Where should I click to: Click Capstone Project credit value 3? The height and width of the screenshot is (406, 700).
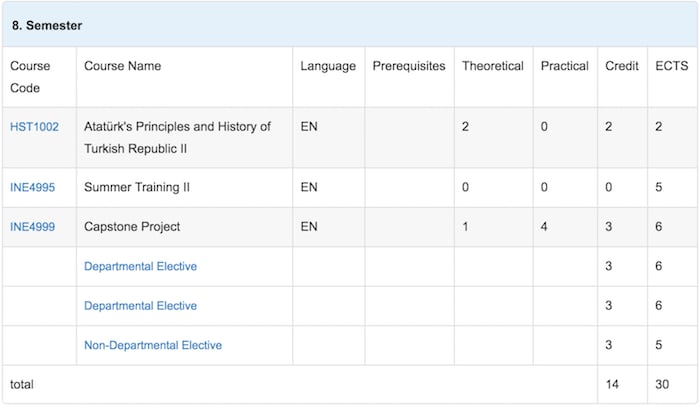point(608,226)
